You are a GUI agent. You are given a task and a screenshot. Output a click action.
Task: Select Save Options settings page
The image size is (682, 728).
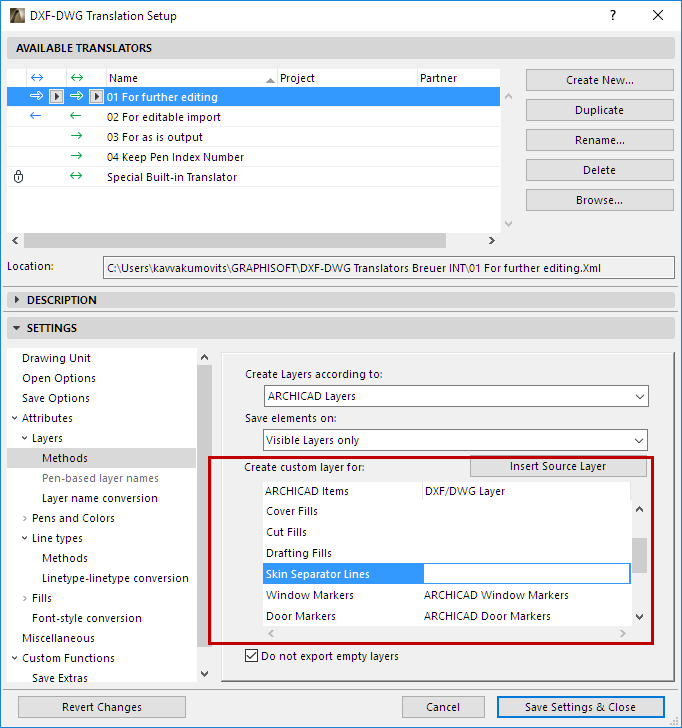[x=56, y=398]
